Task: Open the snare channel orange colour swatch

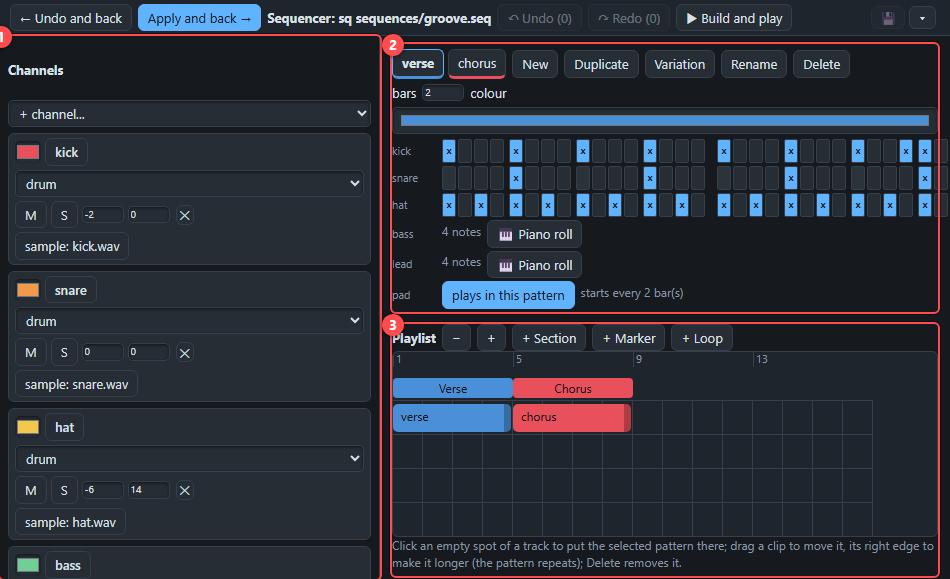Action: (x=28, y=290)
